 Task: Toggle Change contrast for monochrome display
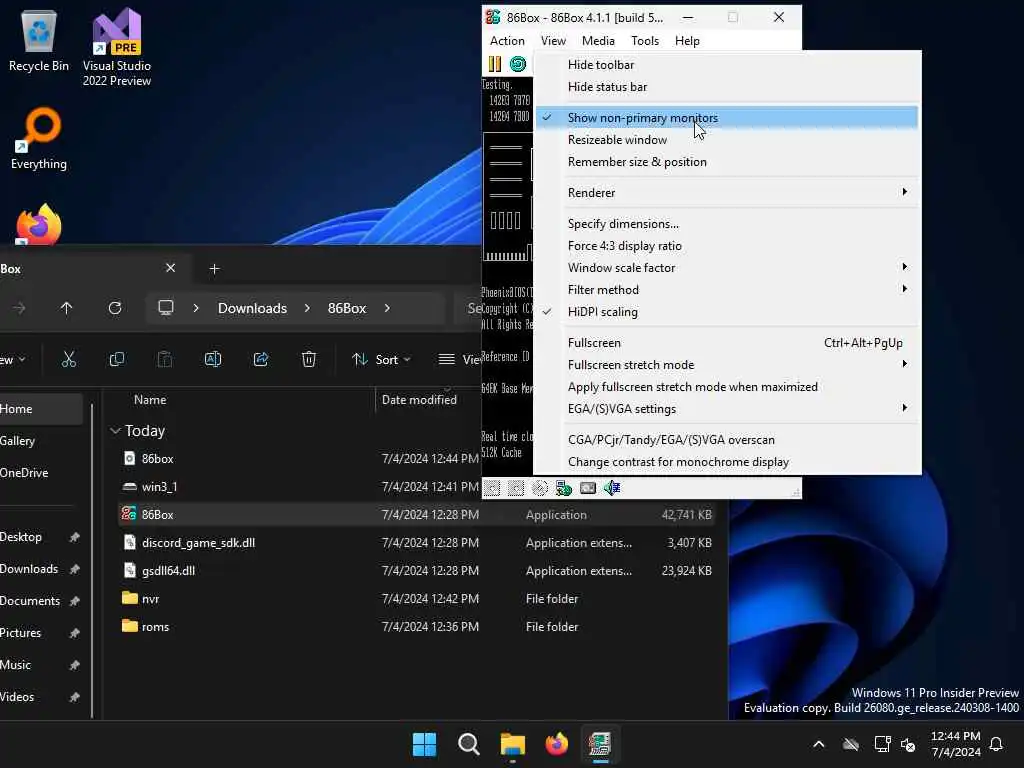coord(727,462)
